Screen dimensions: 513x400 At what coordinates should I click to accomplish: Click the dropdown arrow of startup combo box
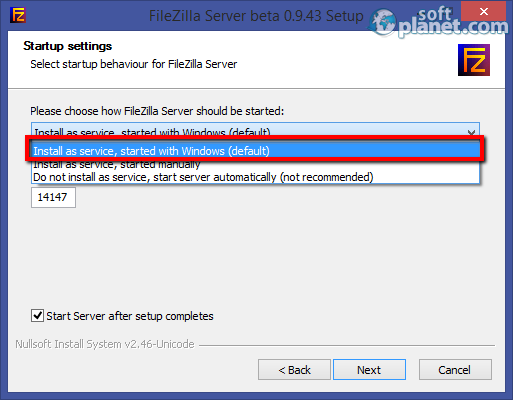pos(471,132)
